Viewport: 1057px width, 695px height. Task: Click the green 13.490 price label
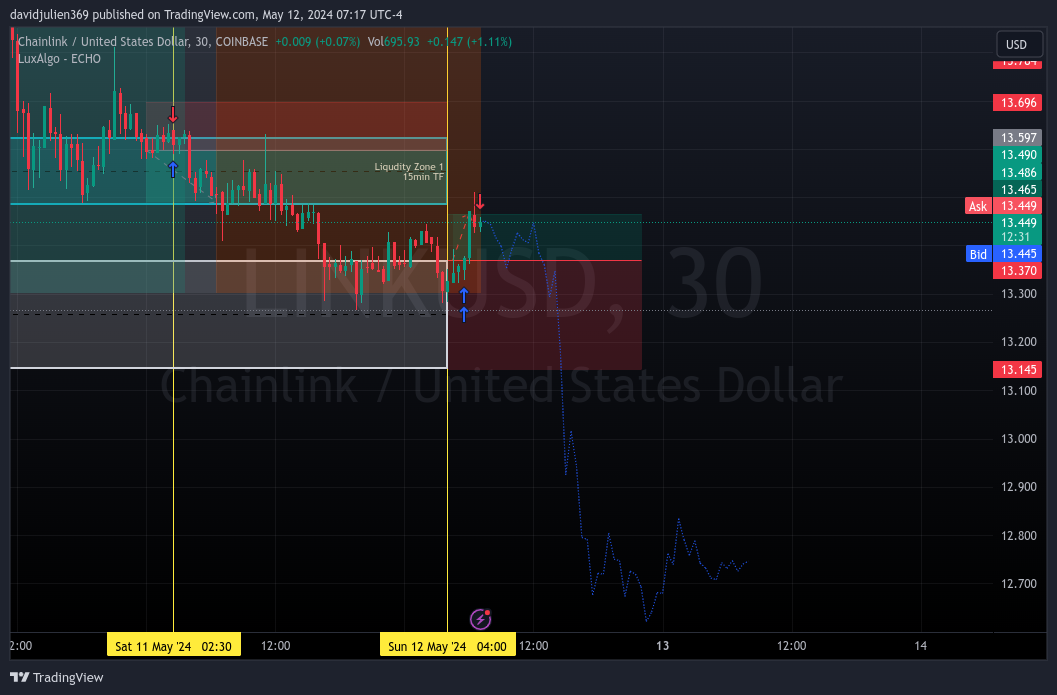(1017, 154)
